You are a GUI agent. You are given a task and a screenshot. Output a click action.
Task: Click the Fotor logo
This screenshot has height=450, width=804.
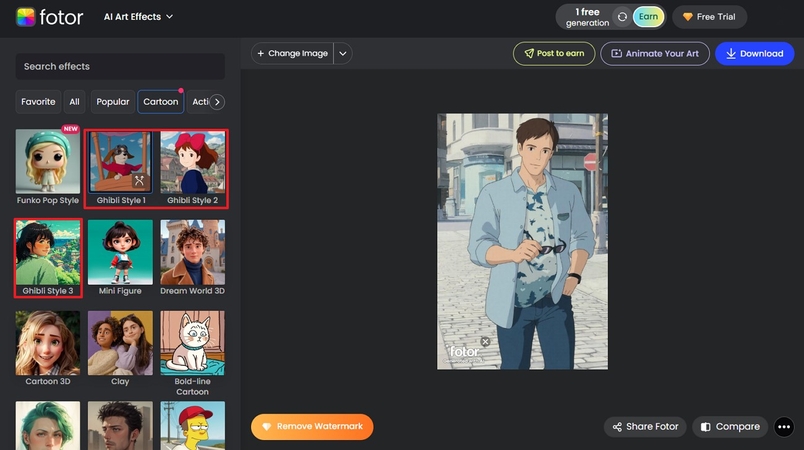[x=49, y=17]
